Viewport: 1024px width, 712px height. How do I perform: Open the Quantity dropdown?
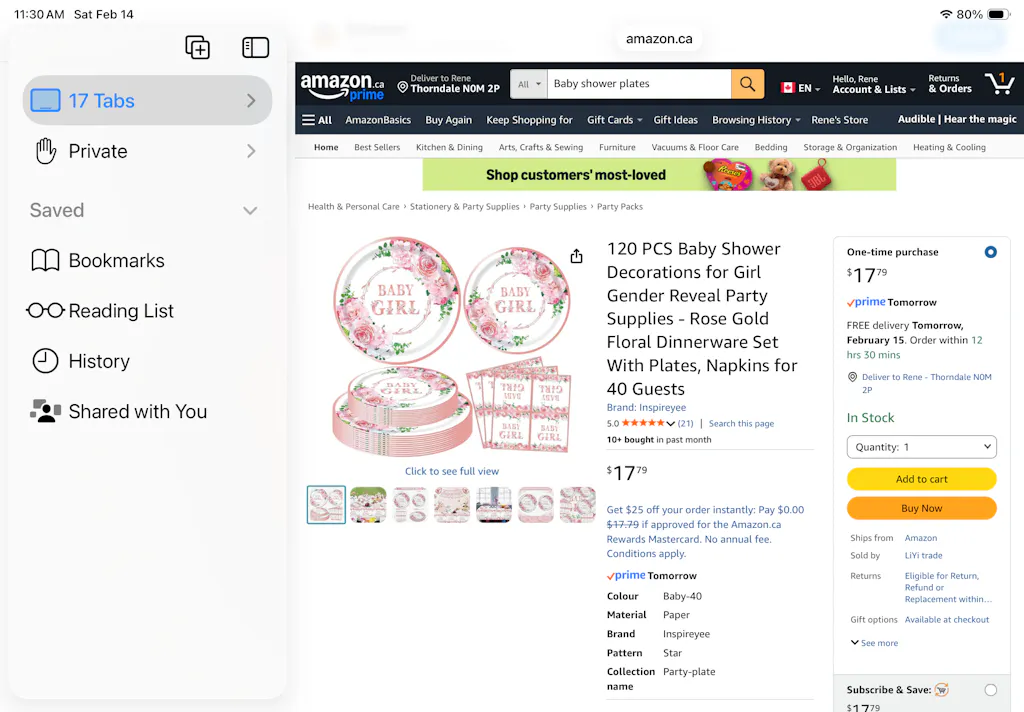pos(921,447)
